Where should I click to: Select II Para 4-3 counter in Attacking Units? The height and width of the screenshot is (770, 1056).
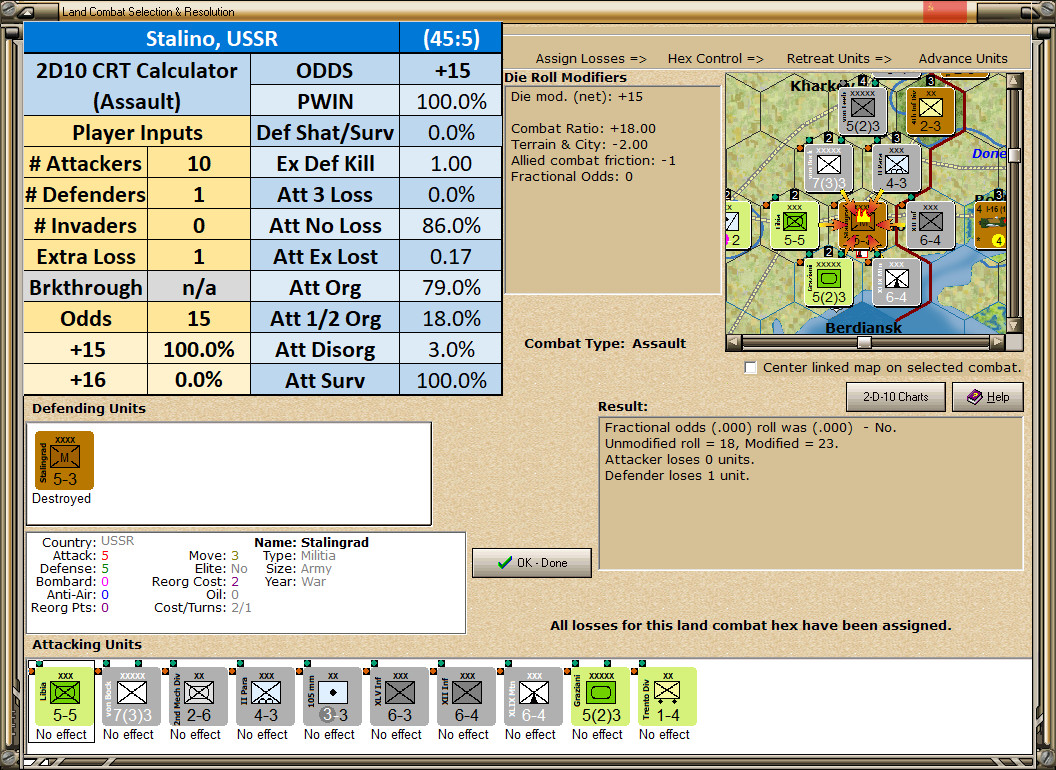point(265,697)
